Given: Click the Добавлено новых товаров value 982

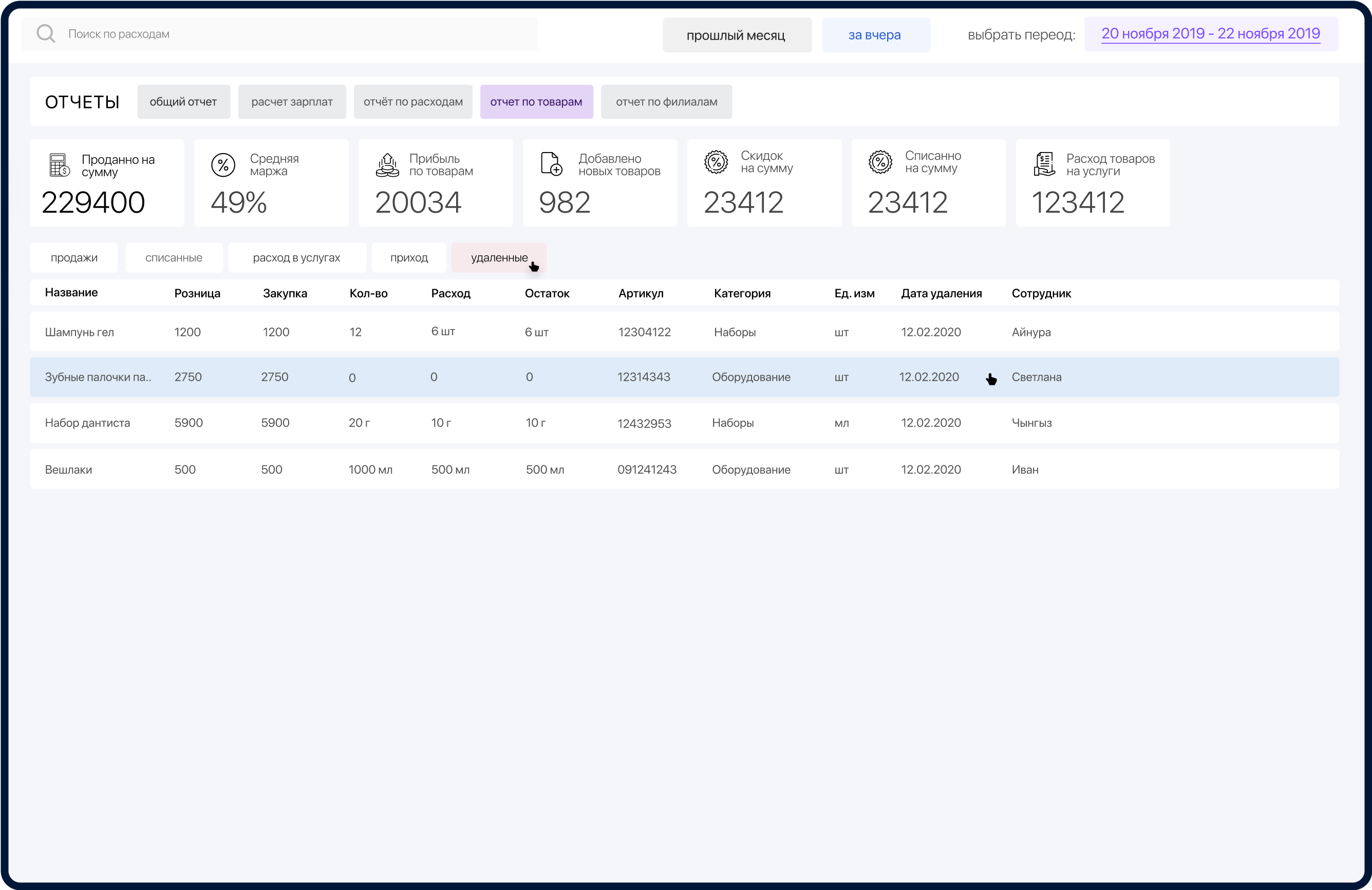Looking at the screenshot, I should (x=565, y=202).
